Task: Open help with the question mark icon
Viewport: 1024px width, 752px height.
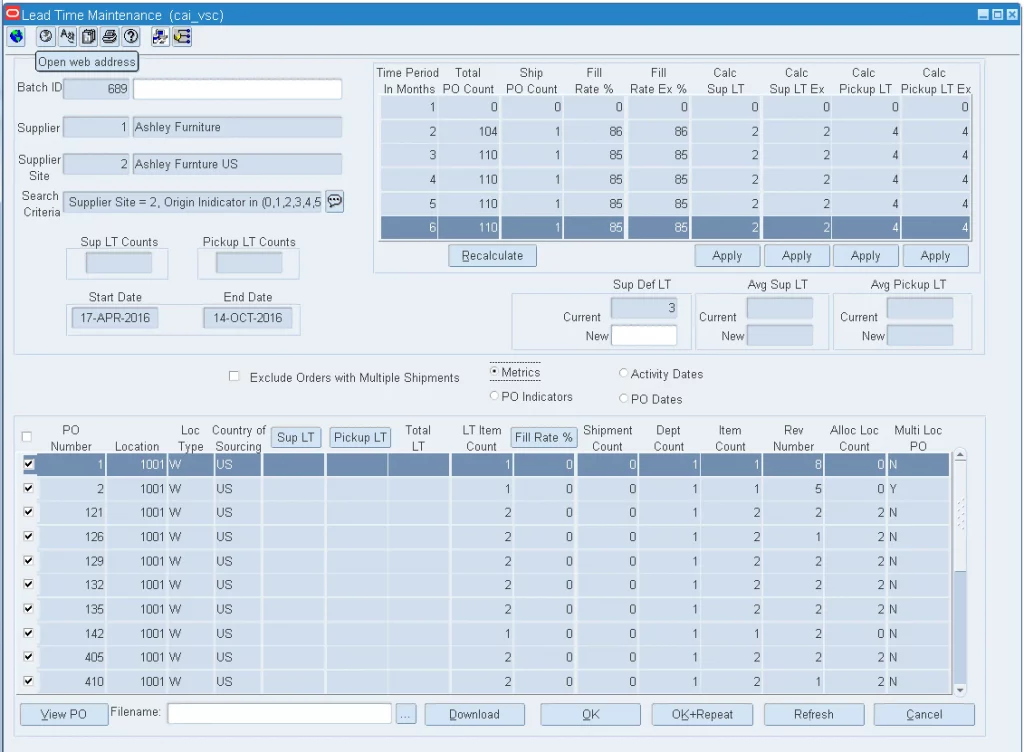Action: tap(131, 37)
